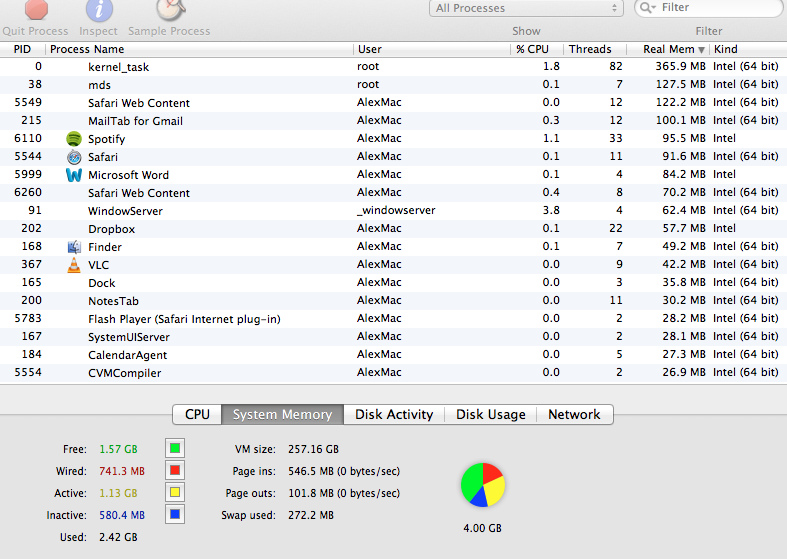Switch to the System Memory tab
The image size is (787, 559).
[283, 414]
